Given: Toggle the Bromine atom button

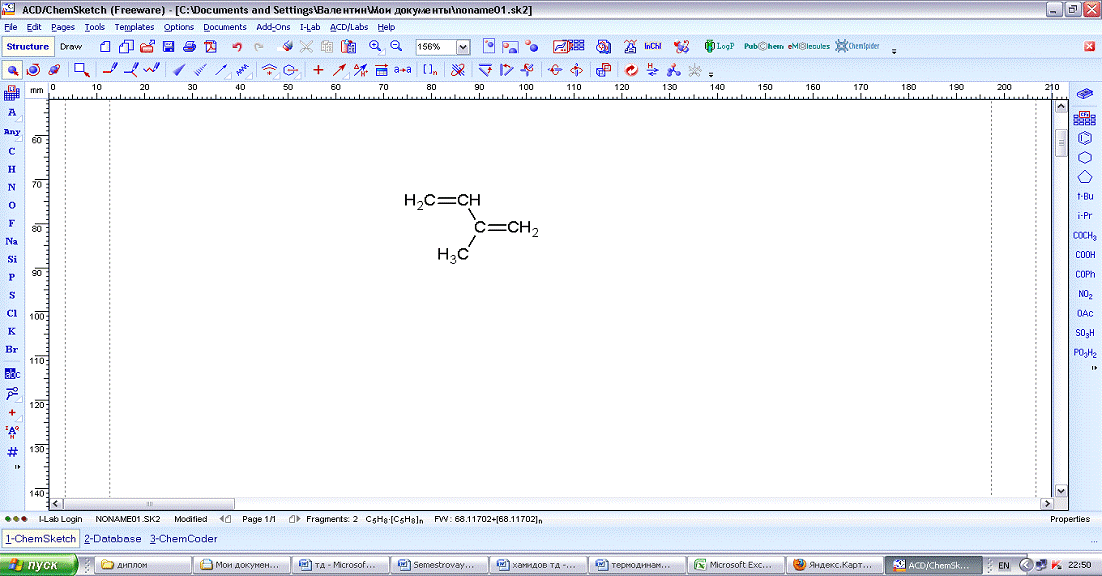Looking at the screenshot, I should [12, 349].
